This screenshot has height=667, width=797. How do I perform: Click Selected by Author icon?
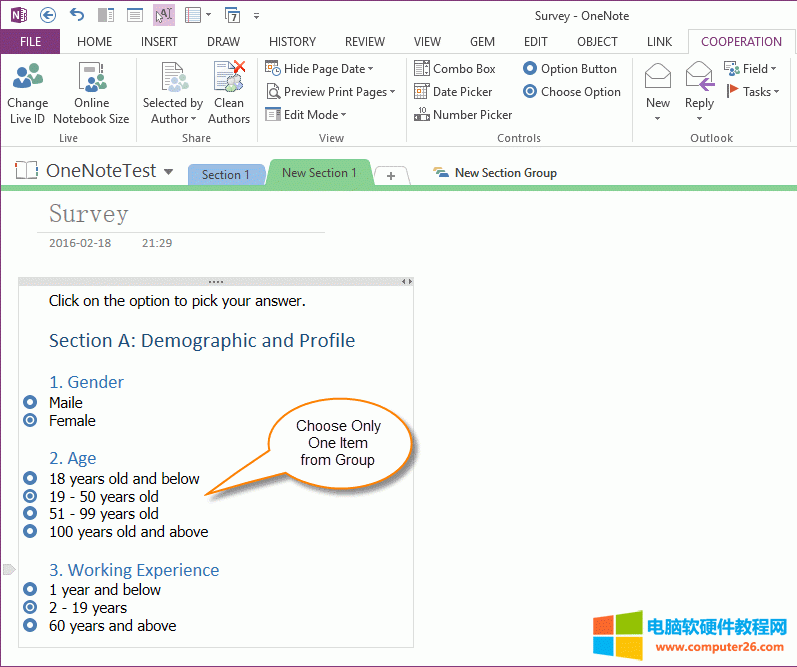pyautogui.click(x=173, y=78)
